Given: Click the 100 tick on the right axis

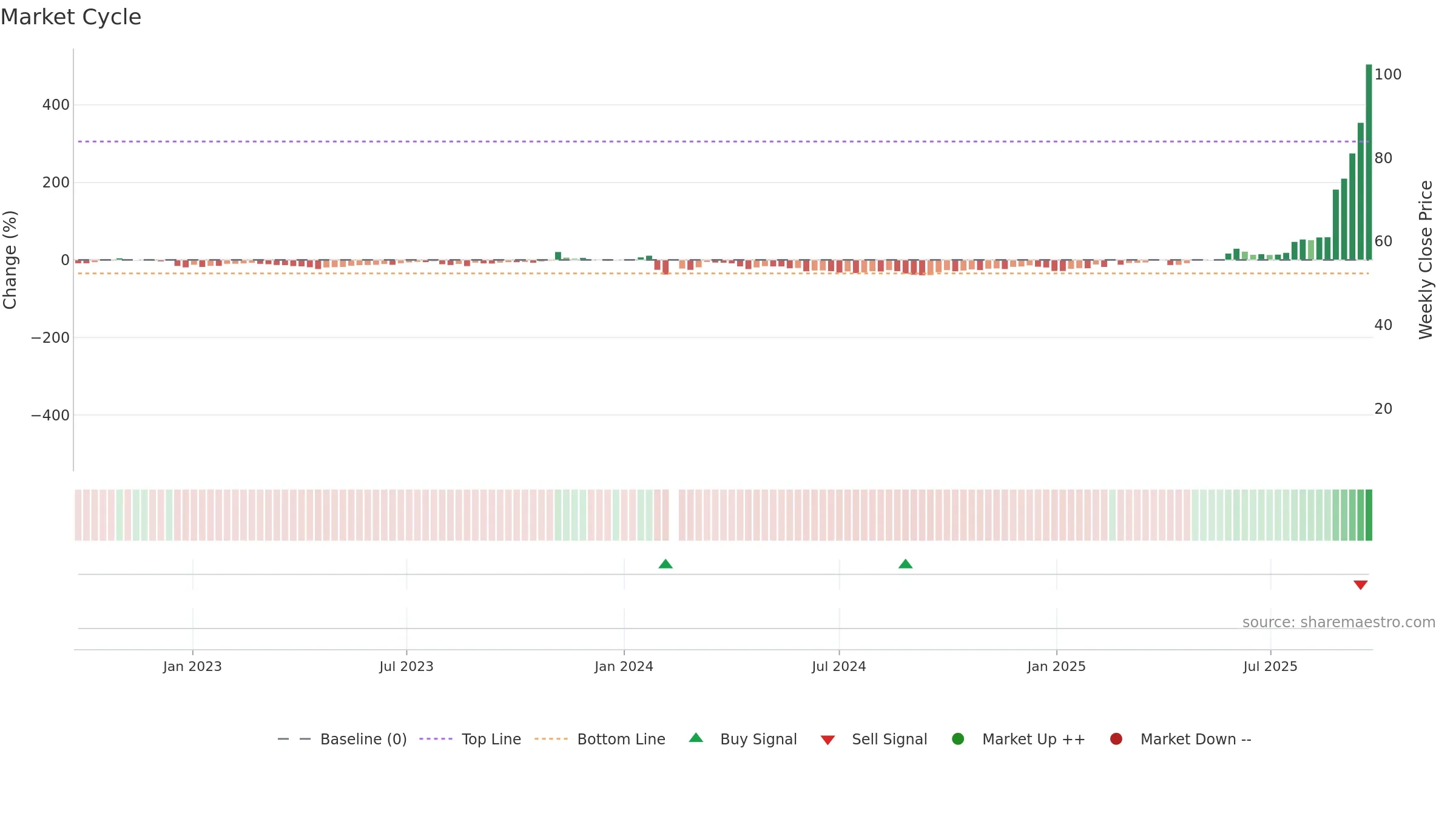Looking at the screenshot, I should [1388, 75].
